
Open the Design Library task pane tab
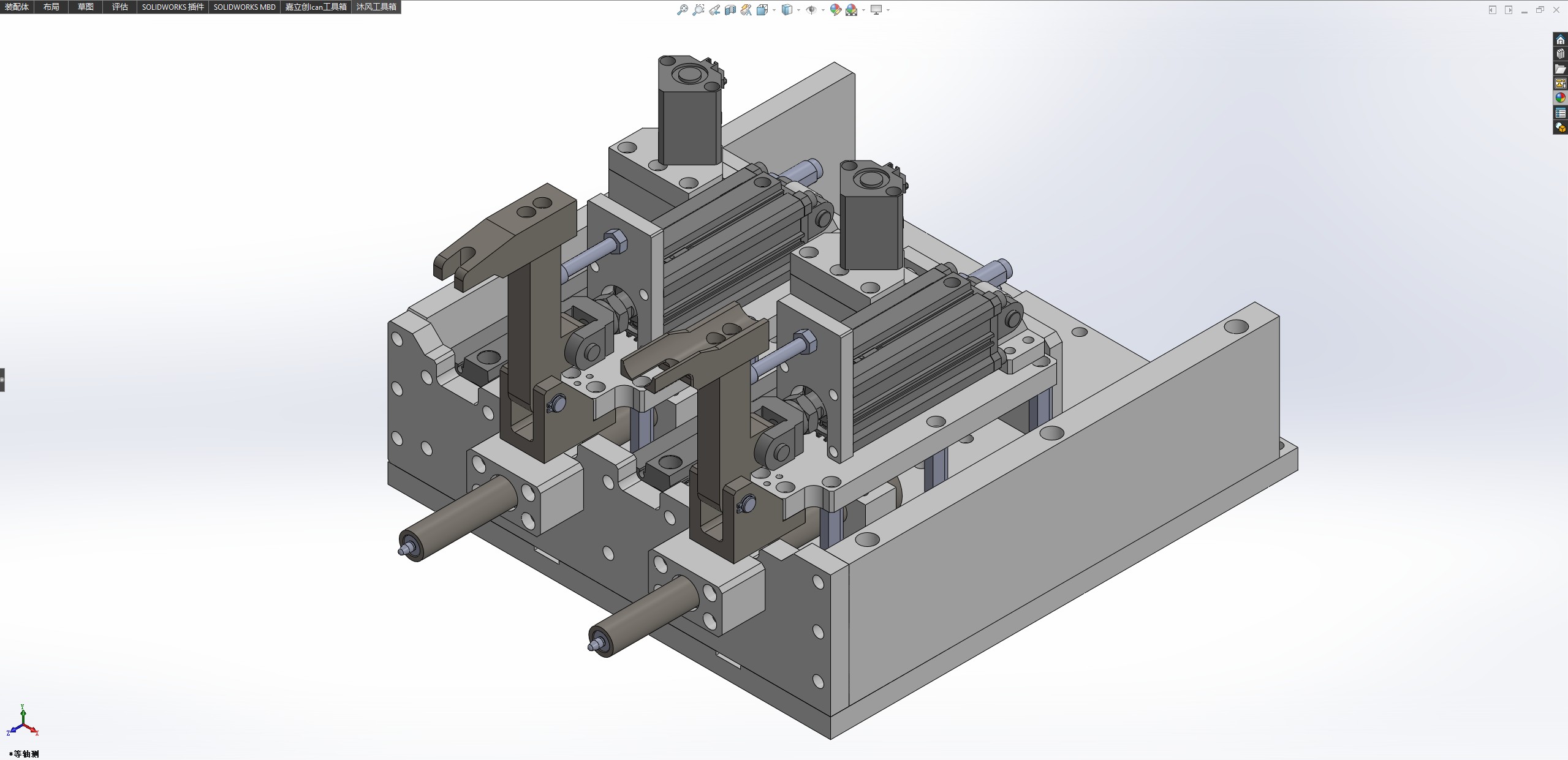[1560, 55]
